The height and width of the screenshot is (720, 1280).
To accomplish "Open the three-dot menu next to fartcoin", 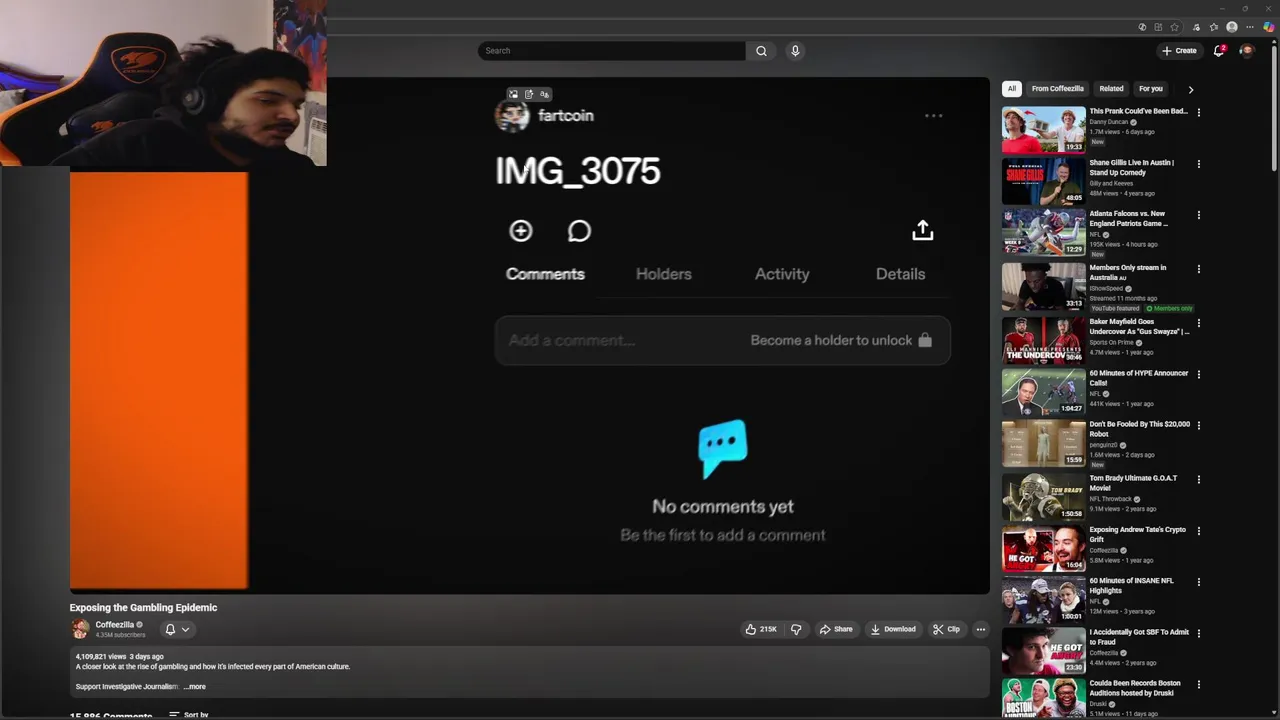I will click(933, 116).
